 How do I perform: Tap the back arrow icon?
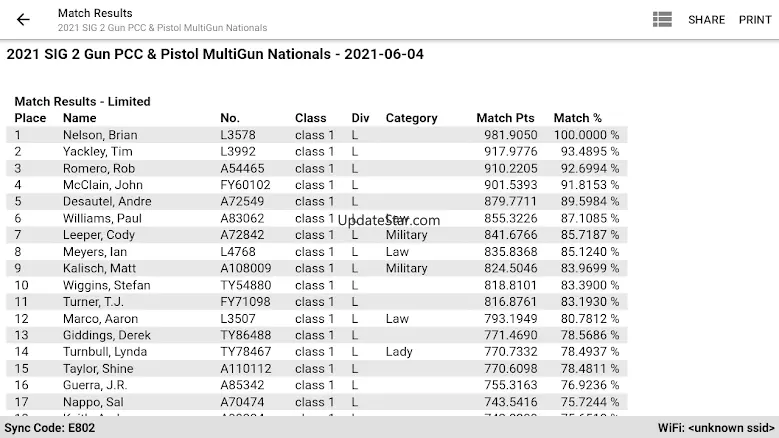click(23, 20)
